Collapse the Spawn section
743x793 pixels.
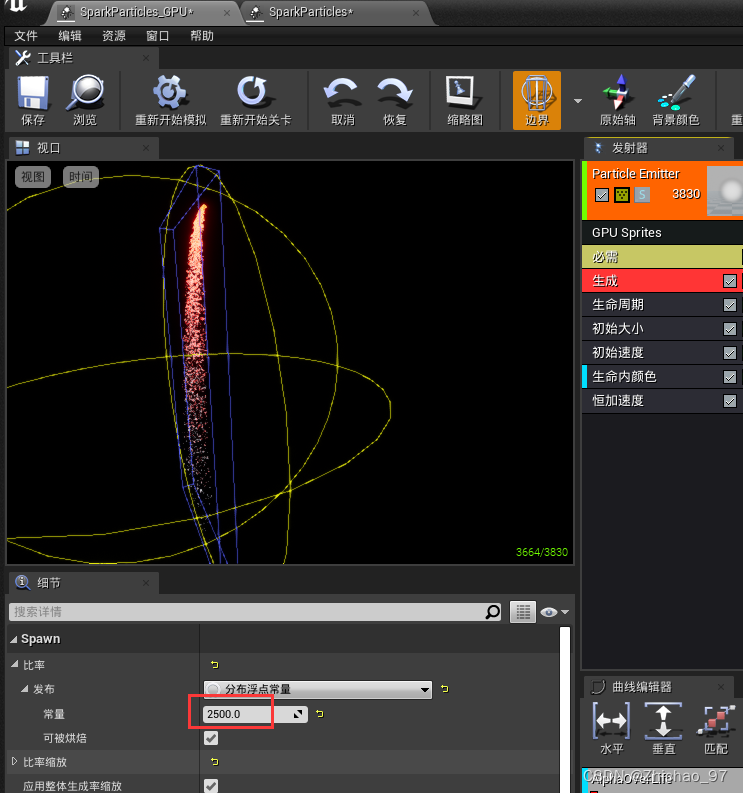(13, 639)
